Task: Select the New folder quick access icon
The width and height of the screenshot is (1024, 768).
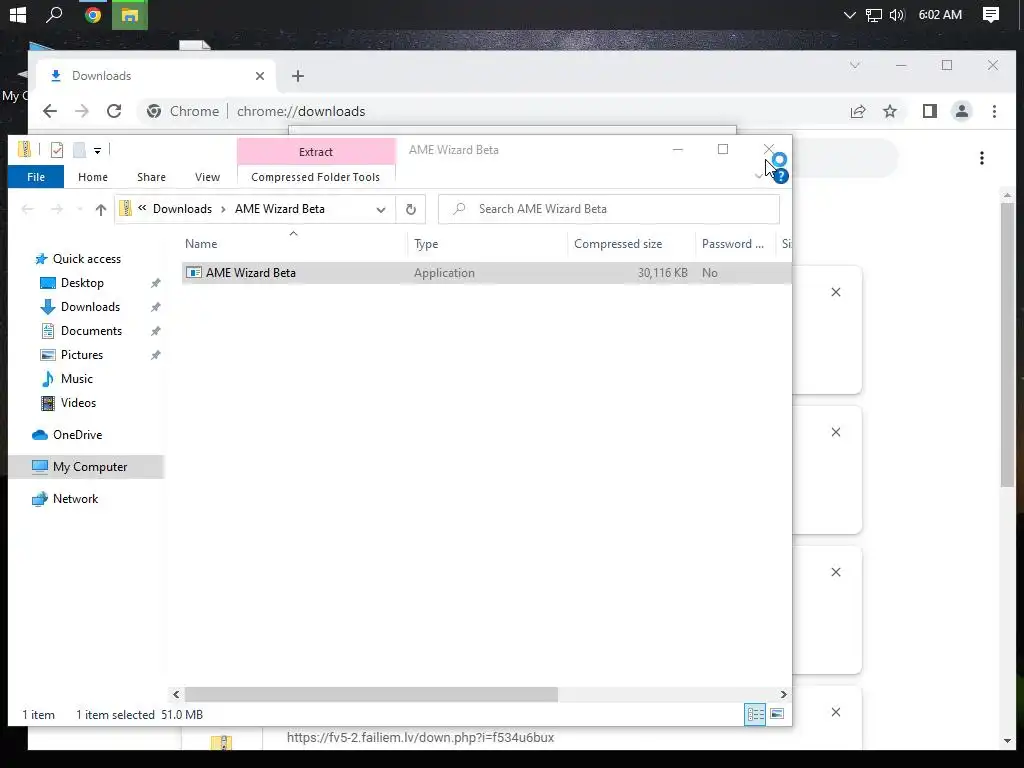Action: [x=79, y=150]
